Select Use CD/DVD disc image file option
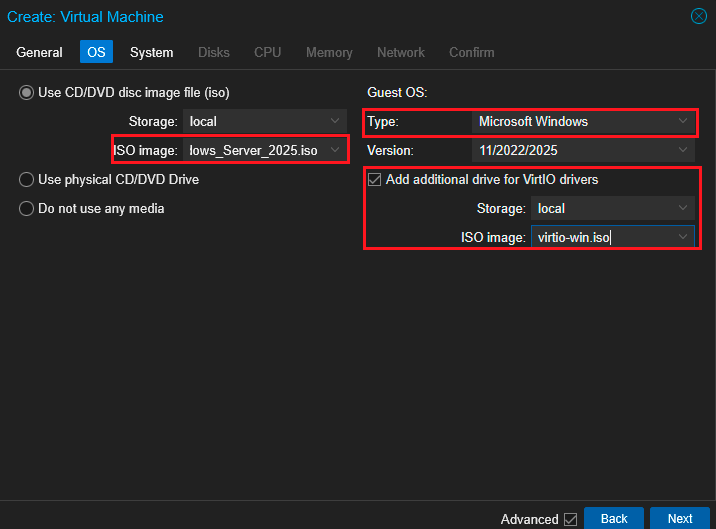 pos(26,93)
